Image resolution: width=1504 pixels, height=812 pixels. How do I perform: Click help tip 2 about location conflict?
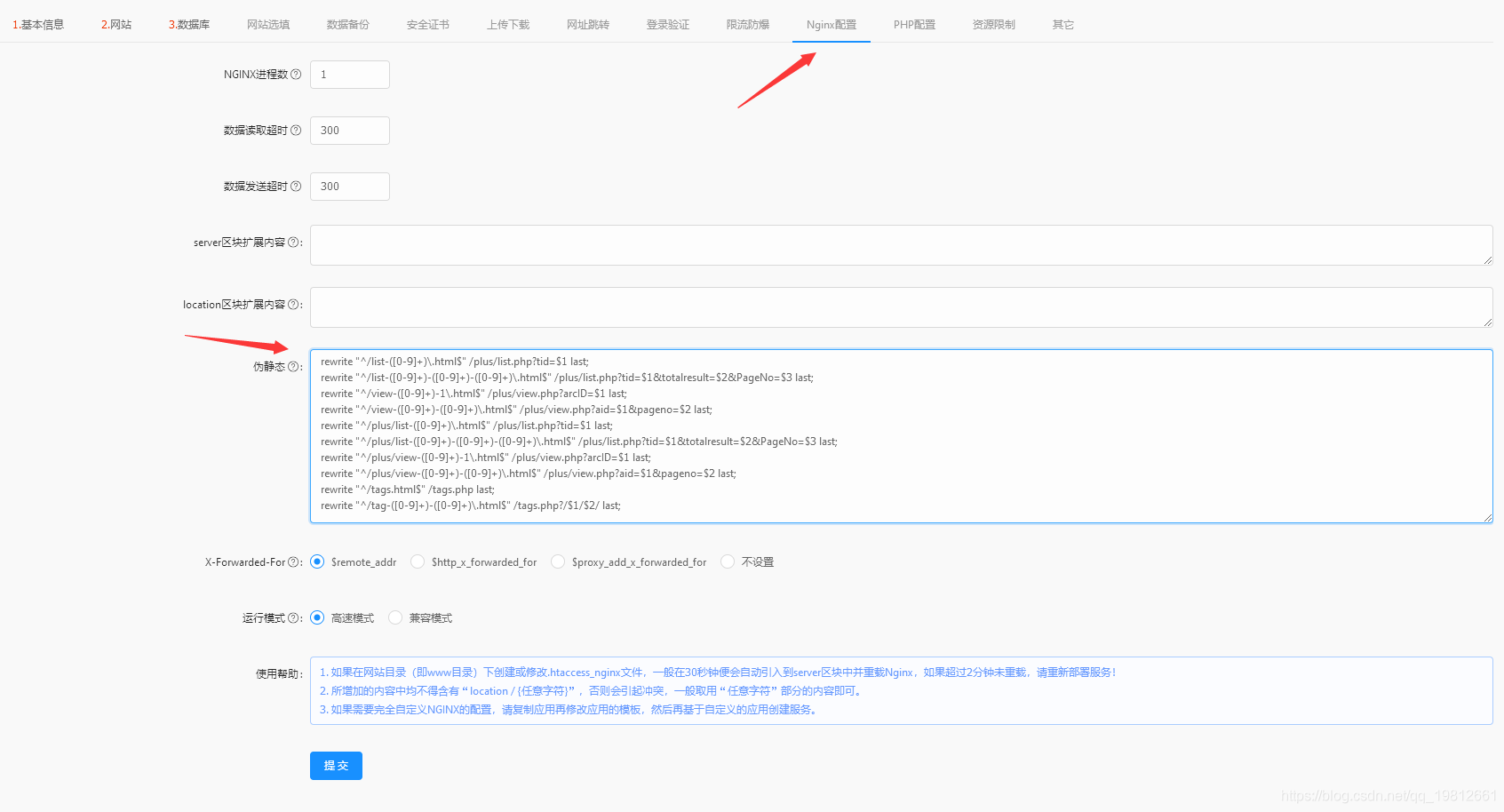pos(591,691)
